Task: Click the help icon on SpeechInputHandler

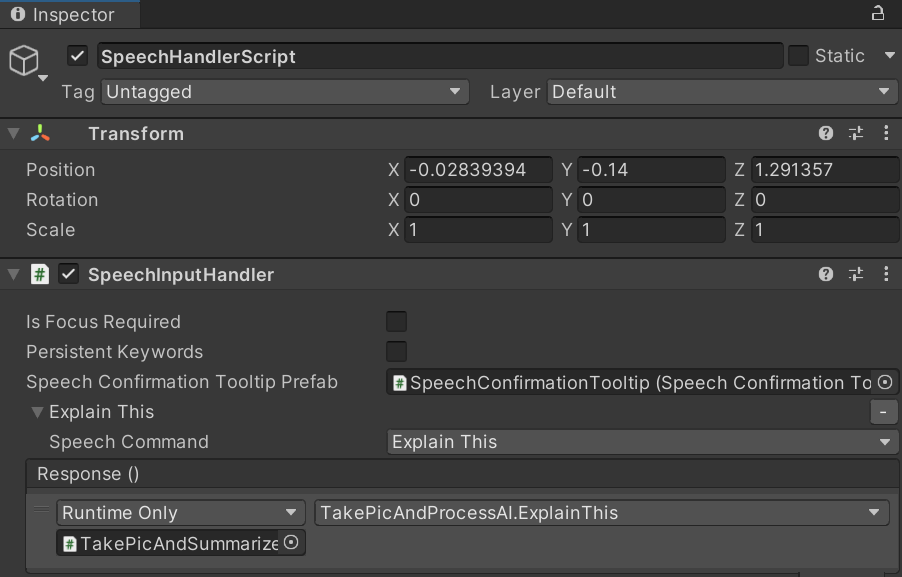Action: pos(824,274)
